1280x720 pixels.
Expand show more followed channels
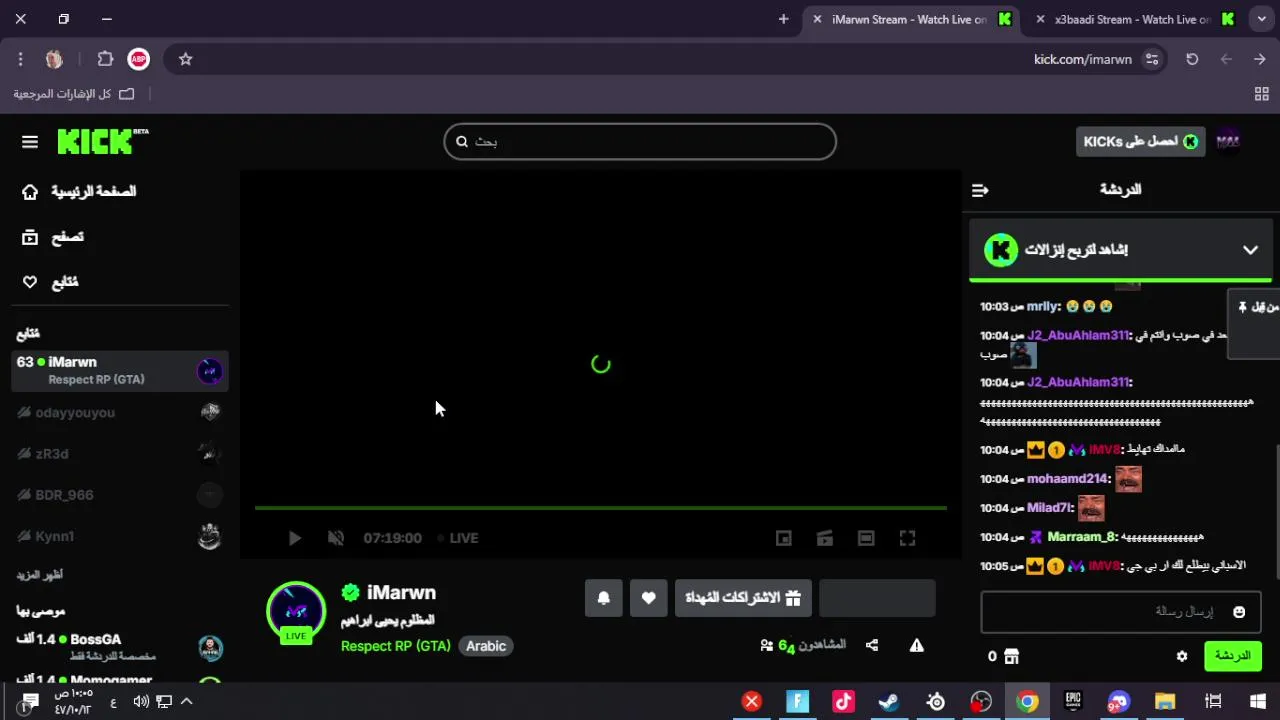tap(40, 575)
